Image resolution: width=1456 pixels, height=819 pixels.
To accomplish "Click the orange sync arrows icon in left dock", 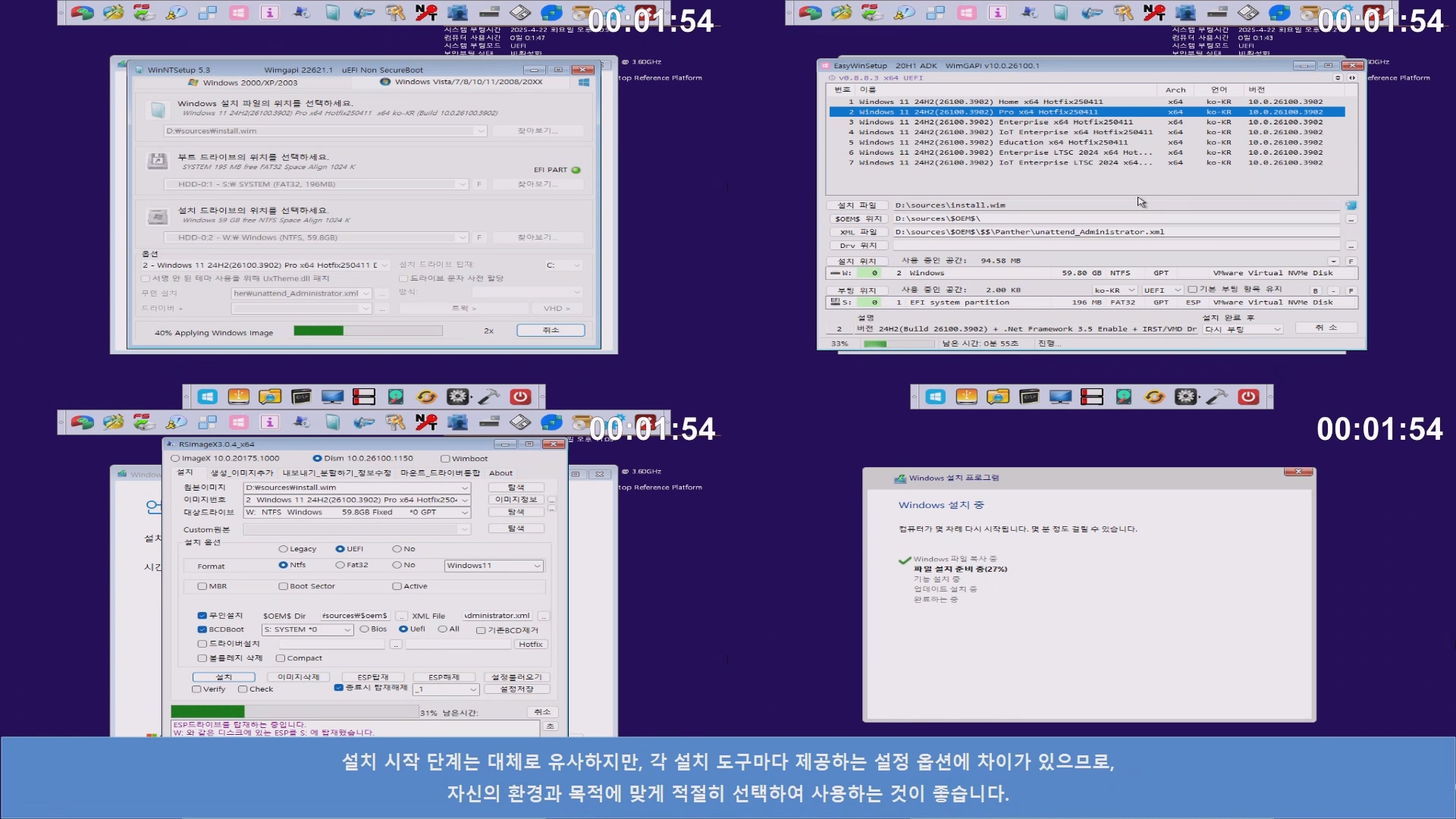I will (426, 397).
